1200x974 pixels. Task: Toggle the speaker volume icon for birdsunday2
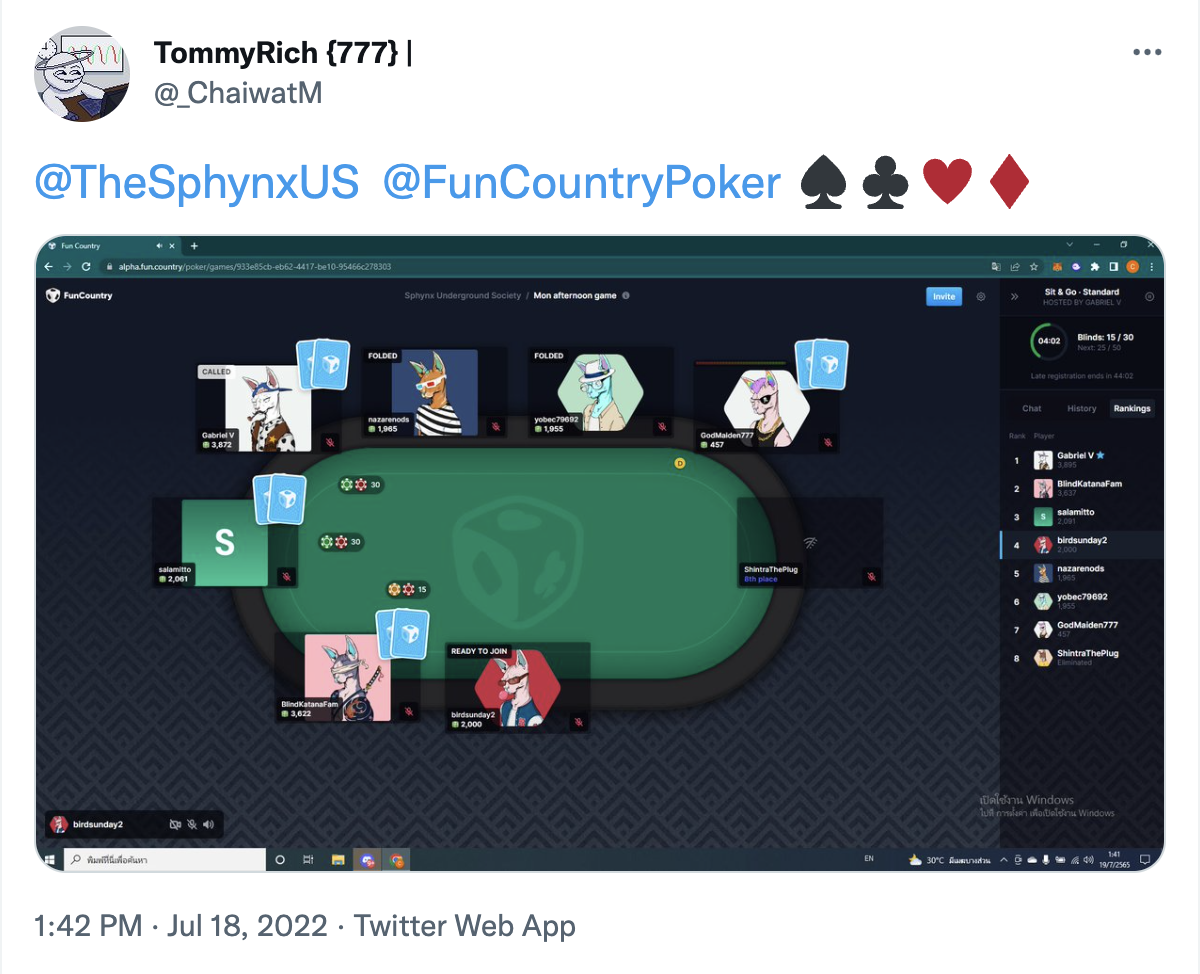click(x=208, y=825)
